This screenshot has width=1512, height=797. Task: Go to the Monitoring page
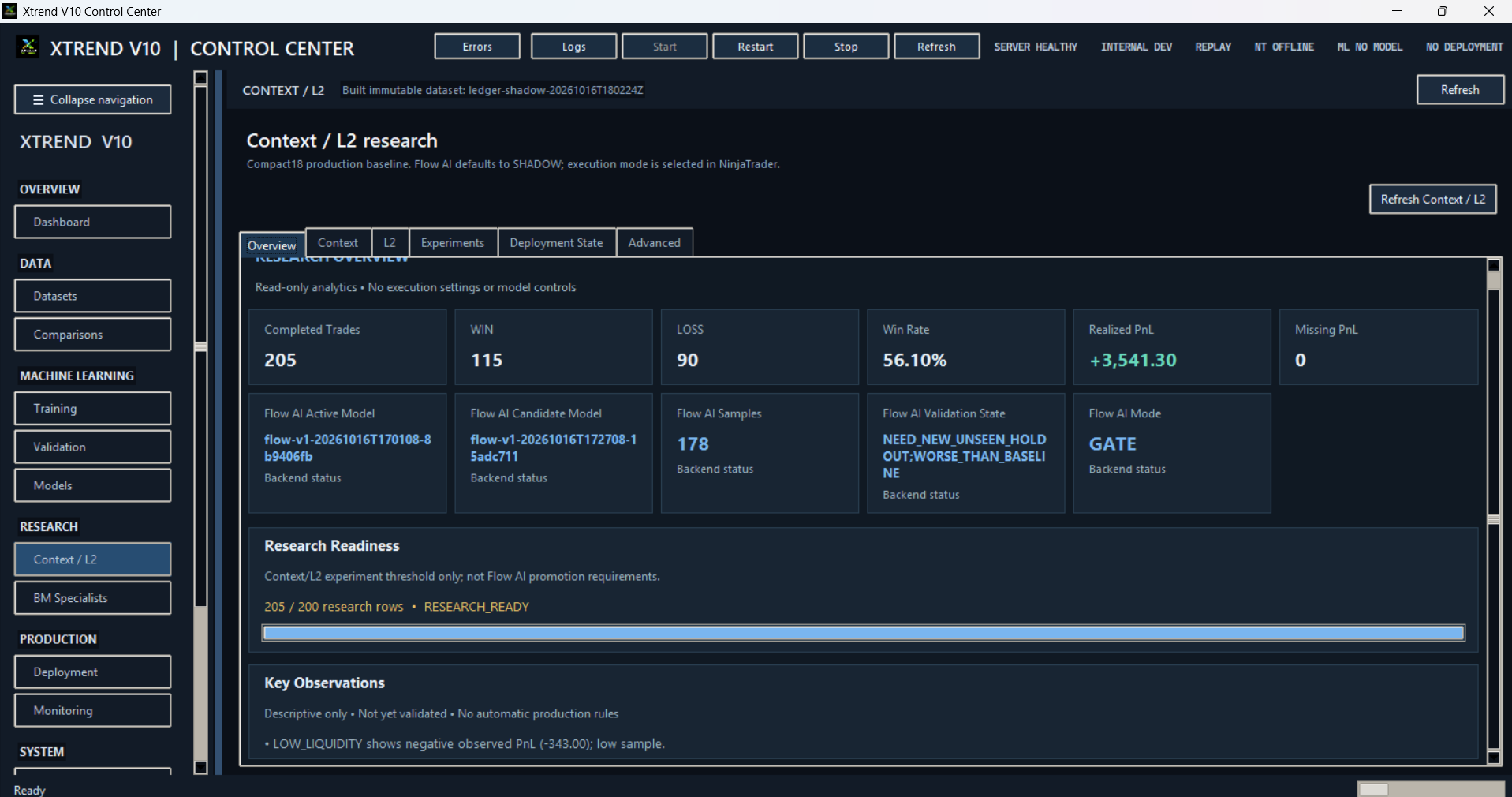tap(92, 710)
